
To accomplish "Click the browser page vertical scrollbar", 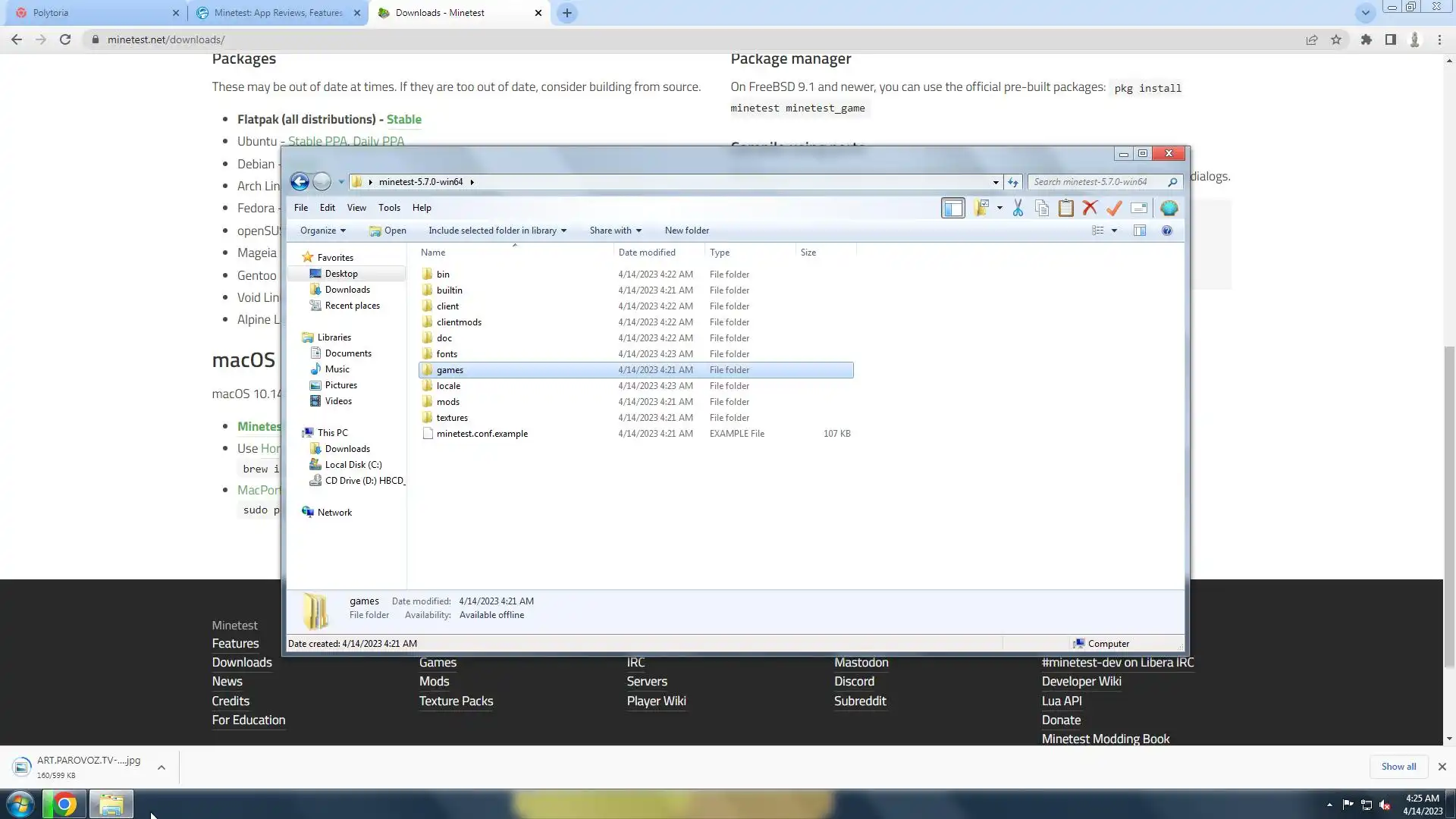I will pyautogui.click(x=1449, y=506).
